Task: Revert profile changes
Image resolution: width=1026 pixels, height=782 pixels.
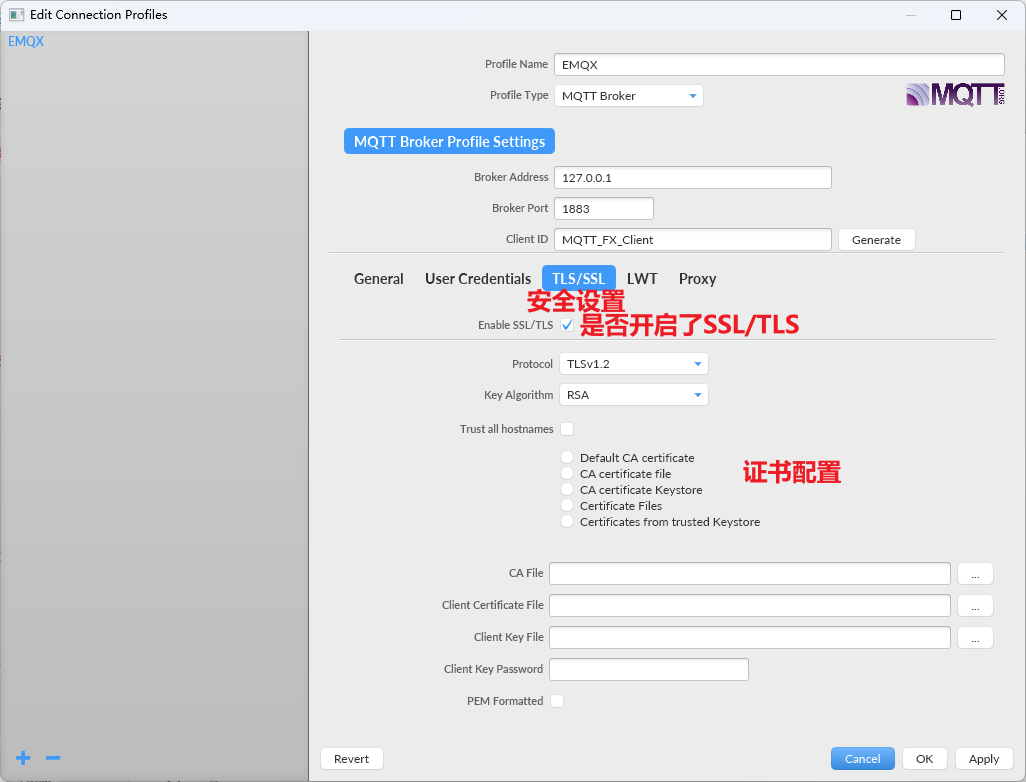Action: click(351, 759)
